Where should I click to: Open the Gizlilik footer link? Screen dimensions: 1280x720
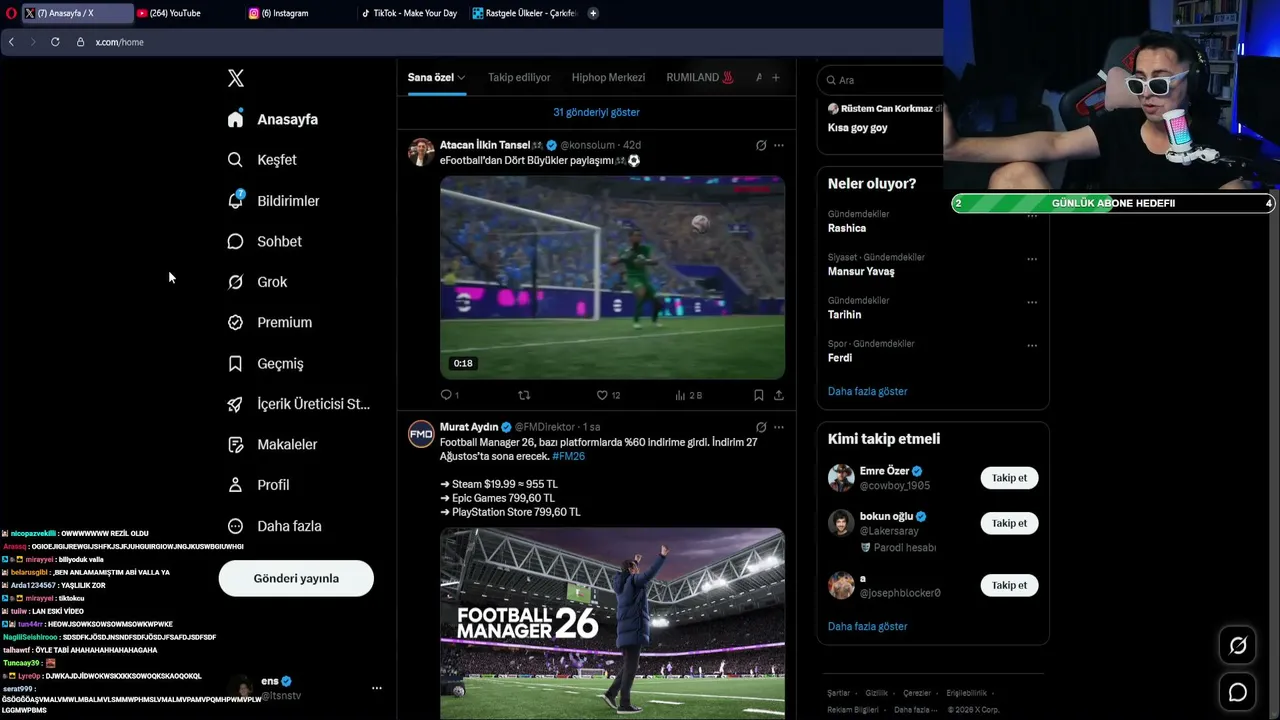point(876,693)
